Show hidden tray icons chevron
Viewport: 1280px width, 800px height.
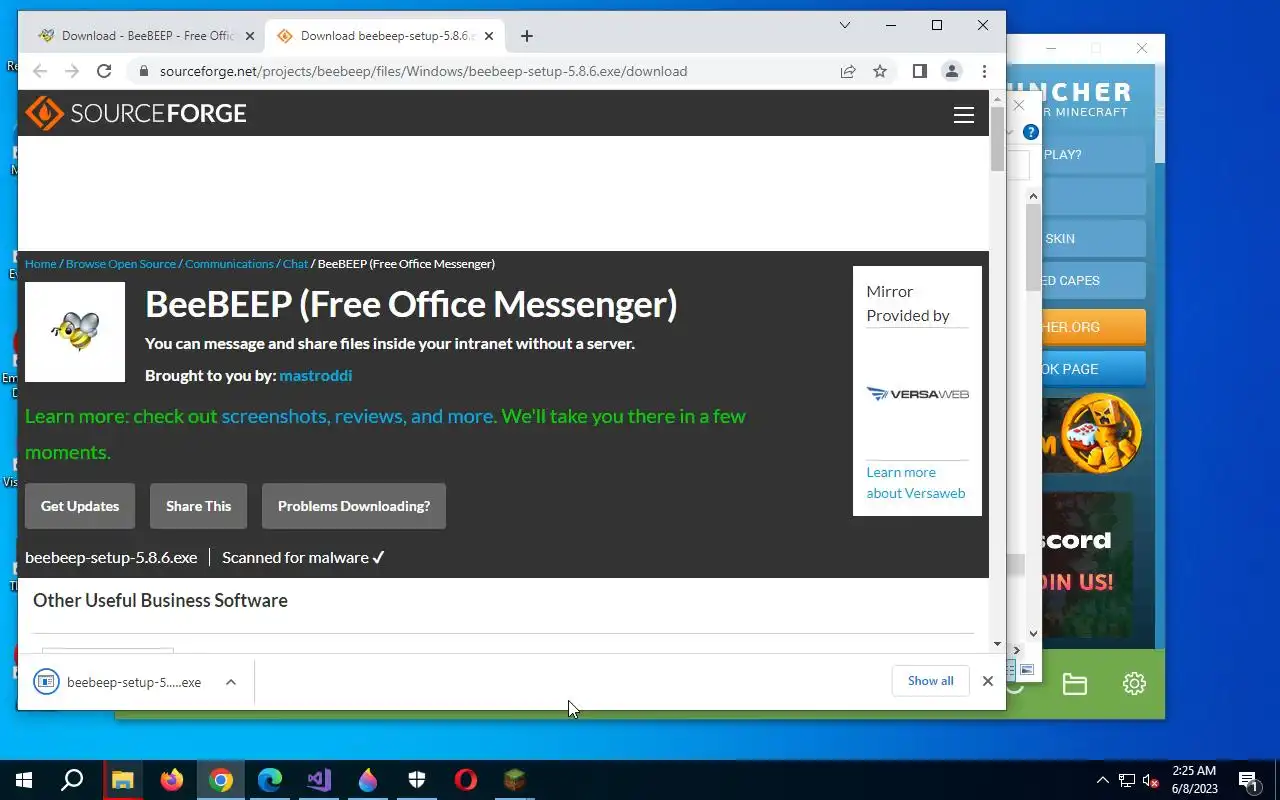pos(1103,780)
